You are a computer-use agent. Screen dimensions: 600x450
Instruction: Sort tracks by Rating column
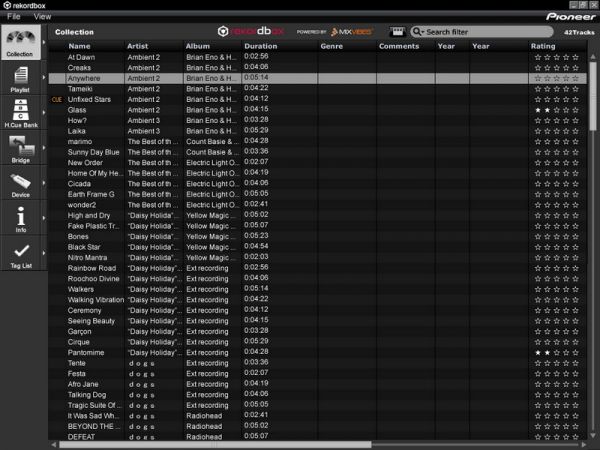pos(543,46)
